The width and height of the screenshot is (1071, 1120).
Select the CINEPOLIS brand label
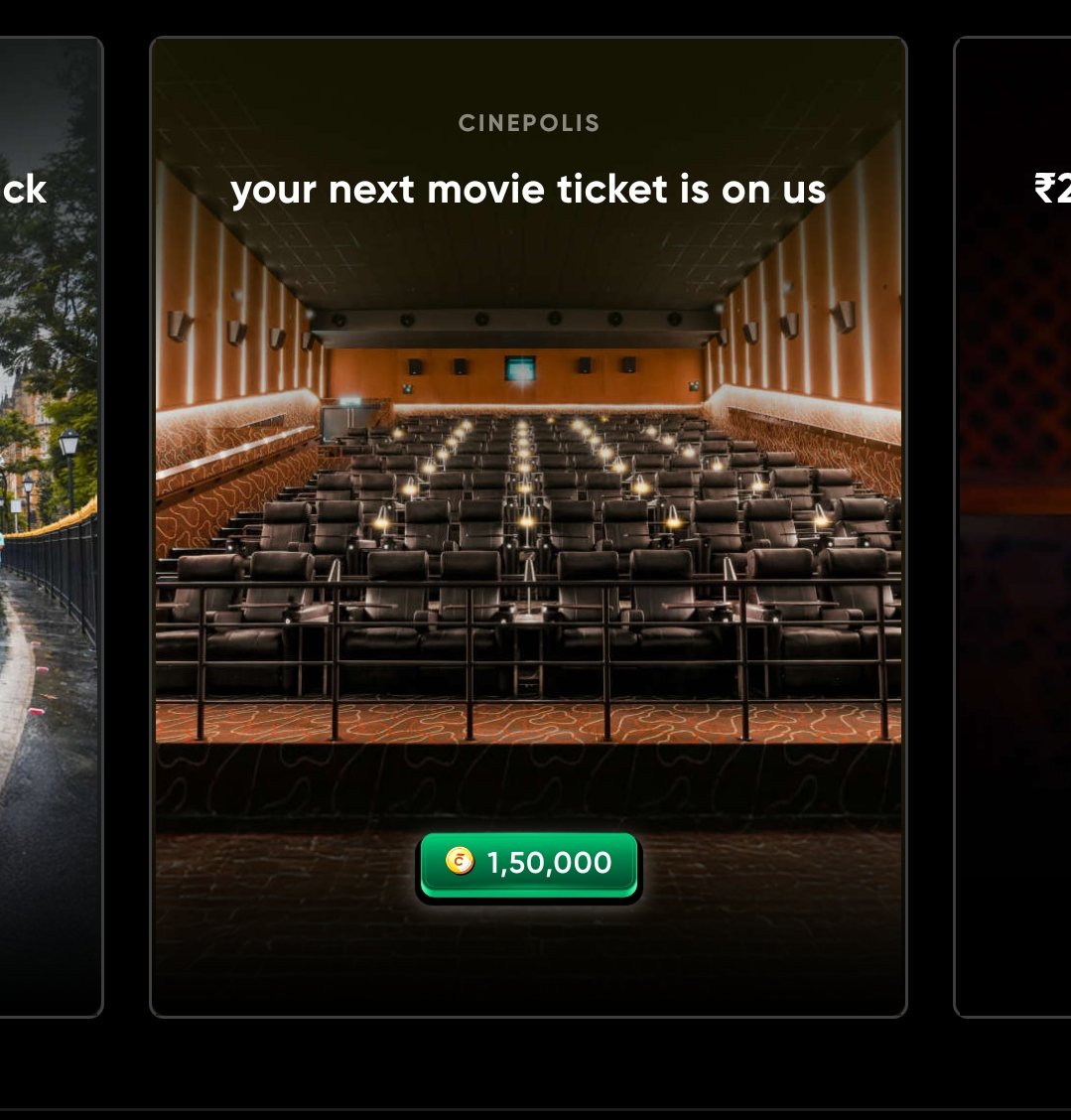528,123
